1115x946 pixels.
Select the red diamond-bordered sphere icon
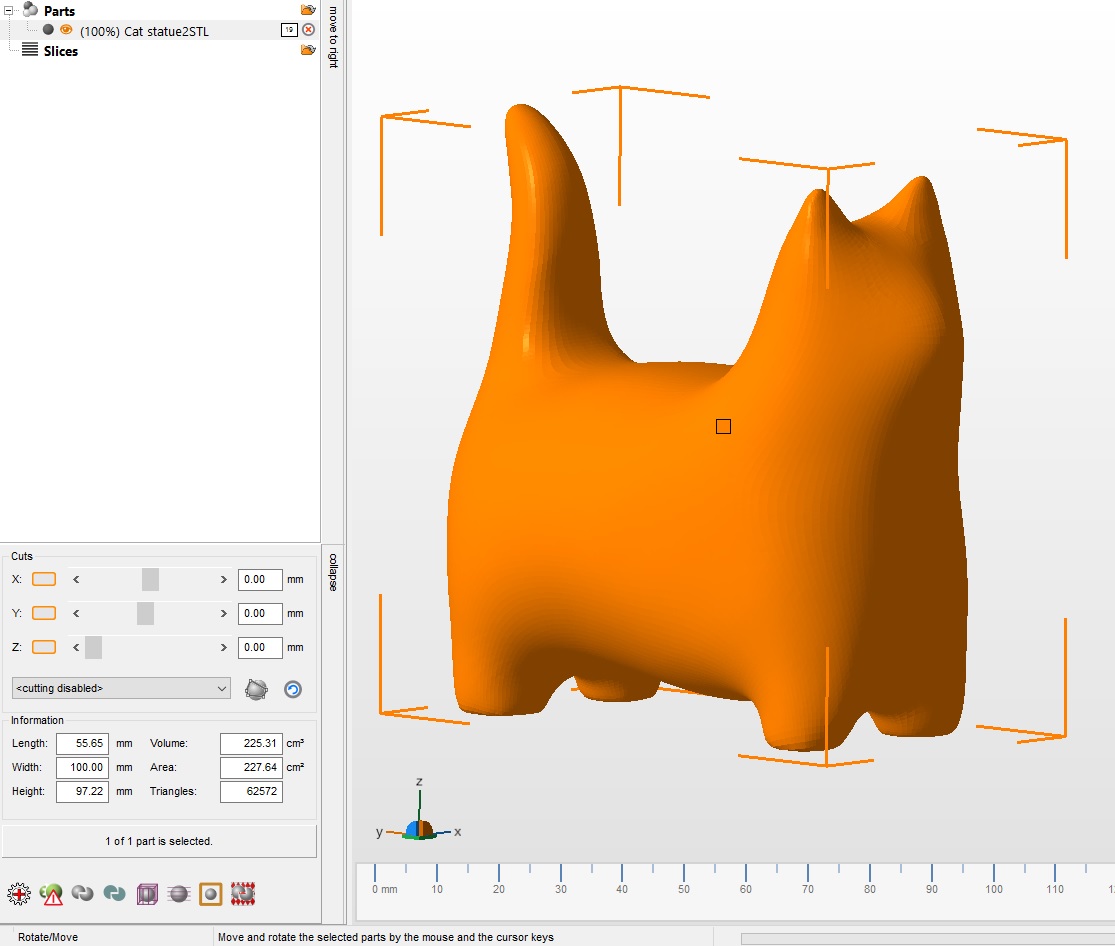242,894
